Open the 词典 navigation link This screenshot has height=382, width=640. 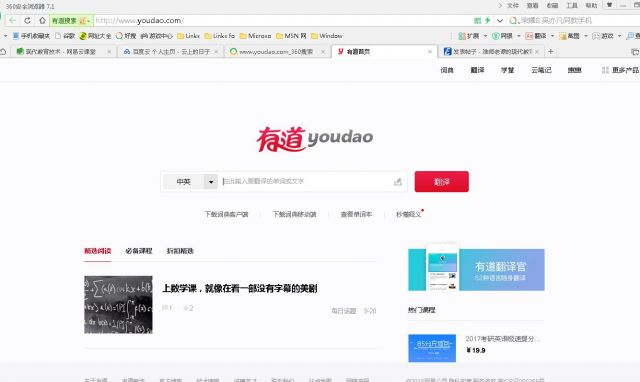447,70
